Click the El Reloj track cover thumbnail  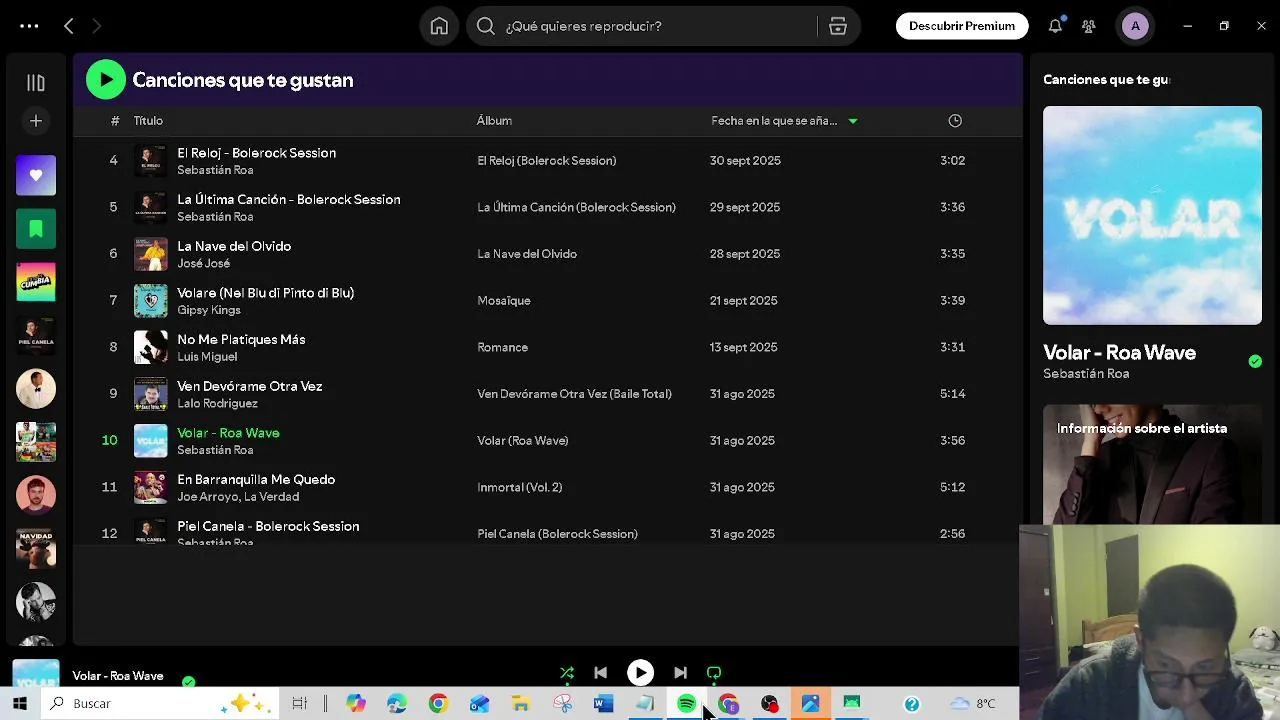click(x=151, y=160)
